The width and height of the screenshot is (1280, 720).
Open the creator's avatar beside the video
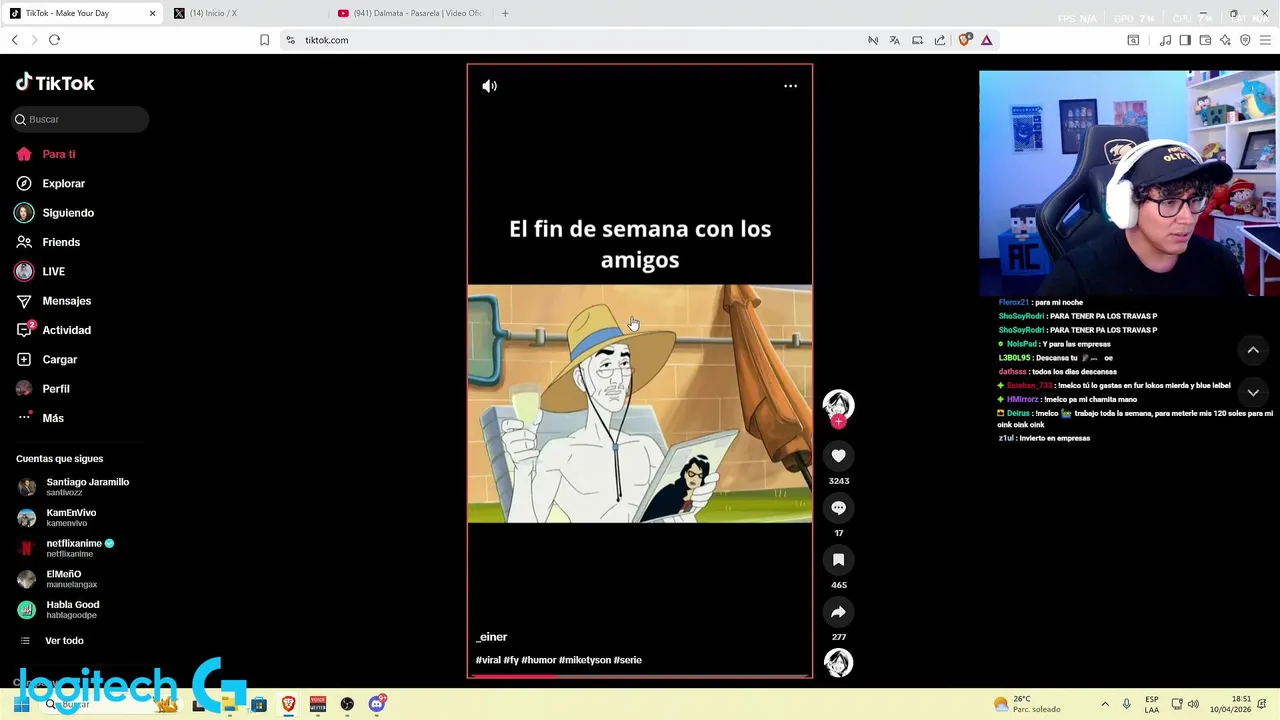coord(838,404)
